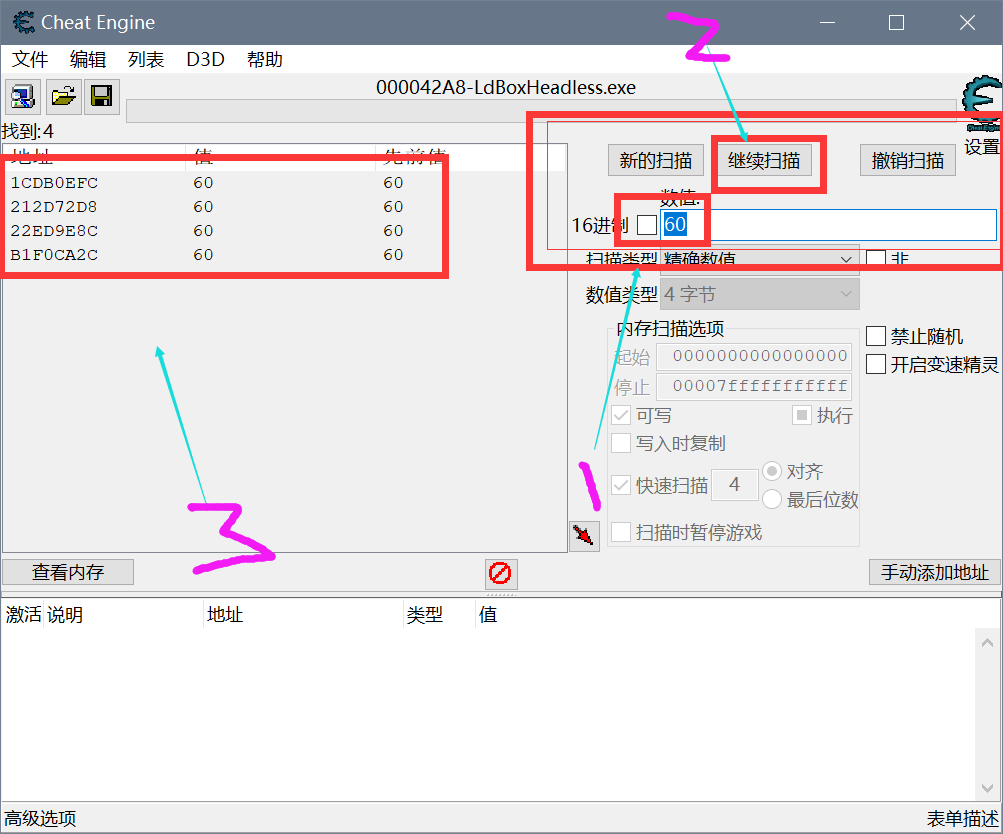Enable the 禁止随机 checkbox
The width and height of the screenshot is (1003, 834).
click(x=876, y=336)
